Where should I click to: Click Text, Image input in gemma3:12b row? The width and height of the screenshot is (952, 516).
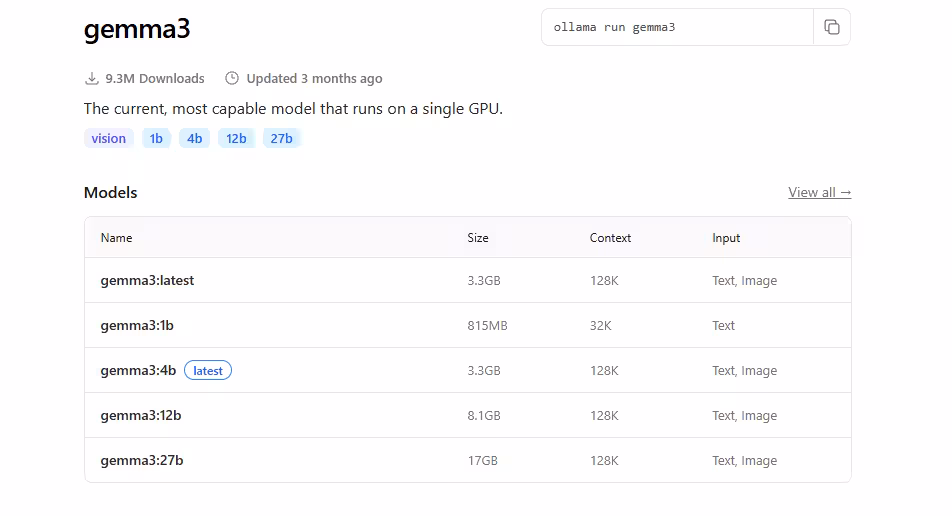(x=744, y=415)
